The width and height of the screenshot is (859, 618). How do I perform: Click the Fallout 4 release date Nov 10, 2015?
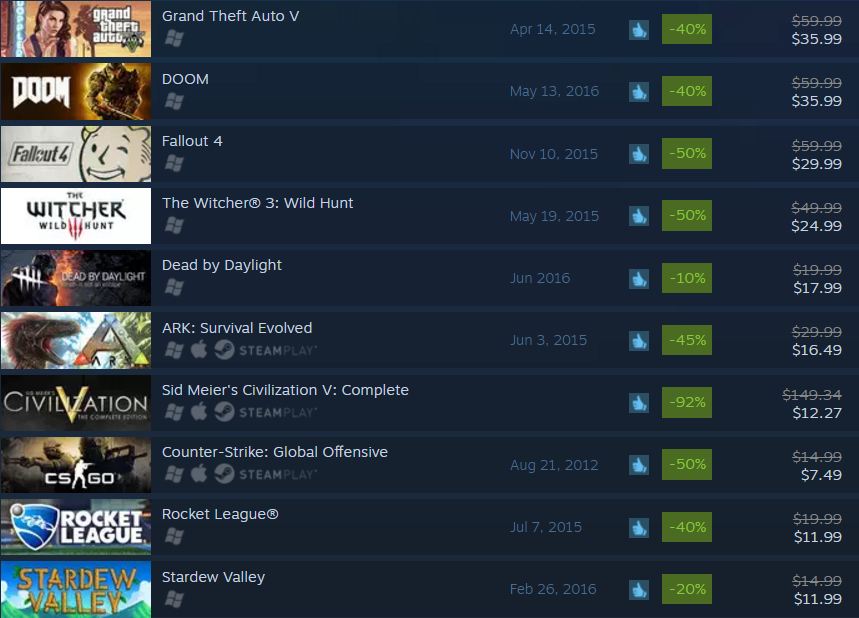pos(554,154)
